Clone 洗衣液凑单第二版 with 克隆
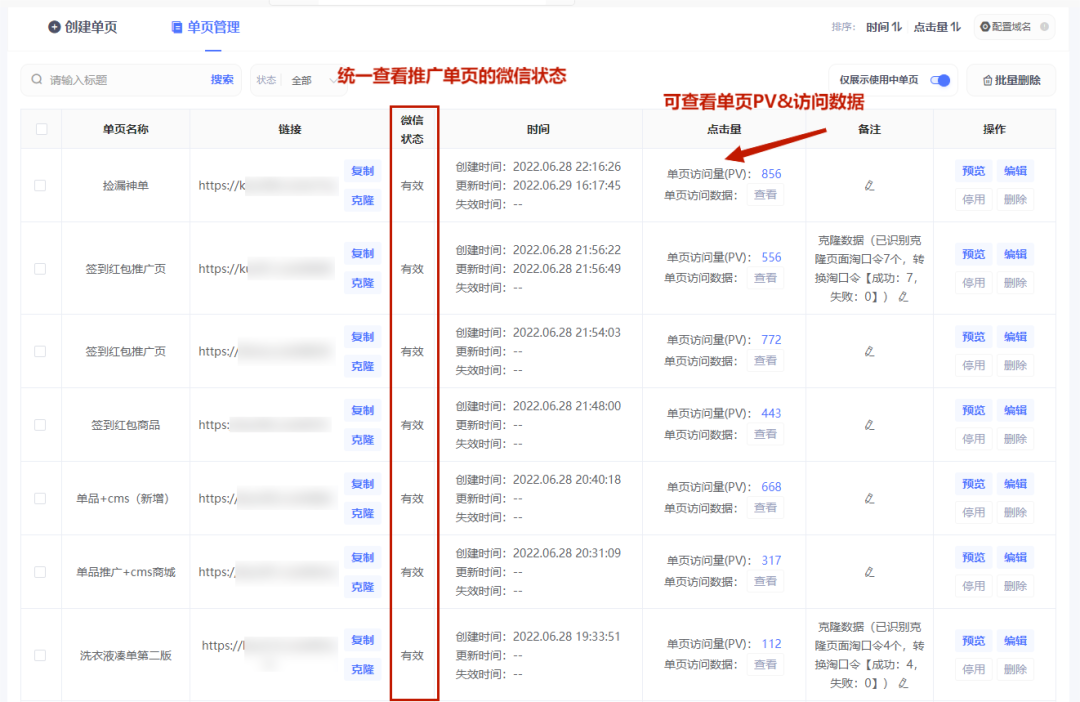 click(x=362, y=669)
